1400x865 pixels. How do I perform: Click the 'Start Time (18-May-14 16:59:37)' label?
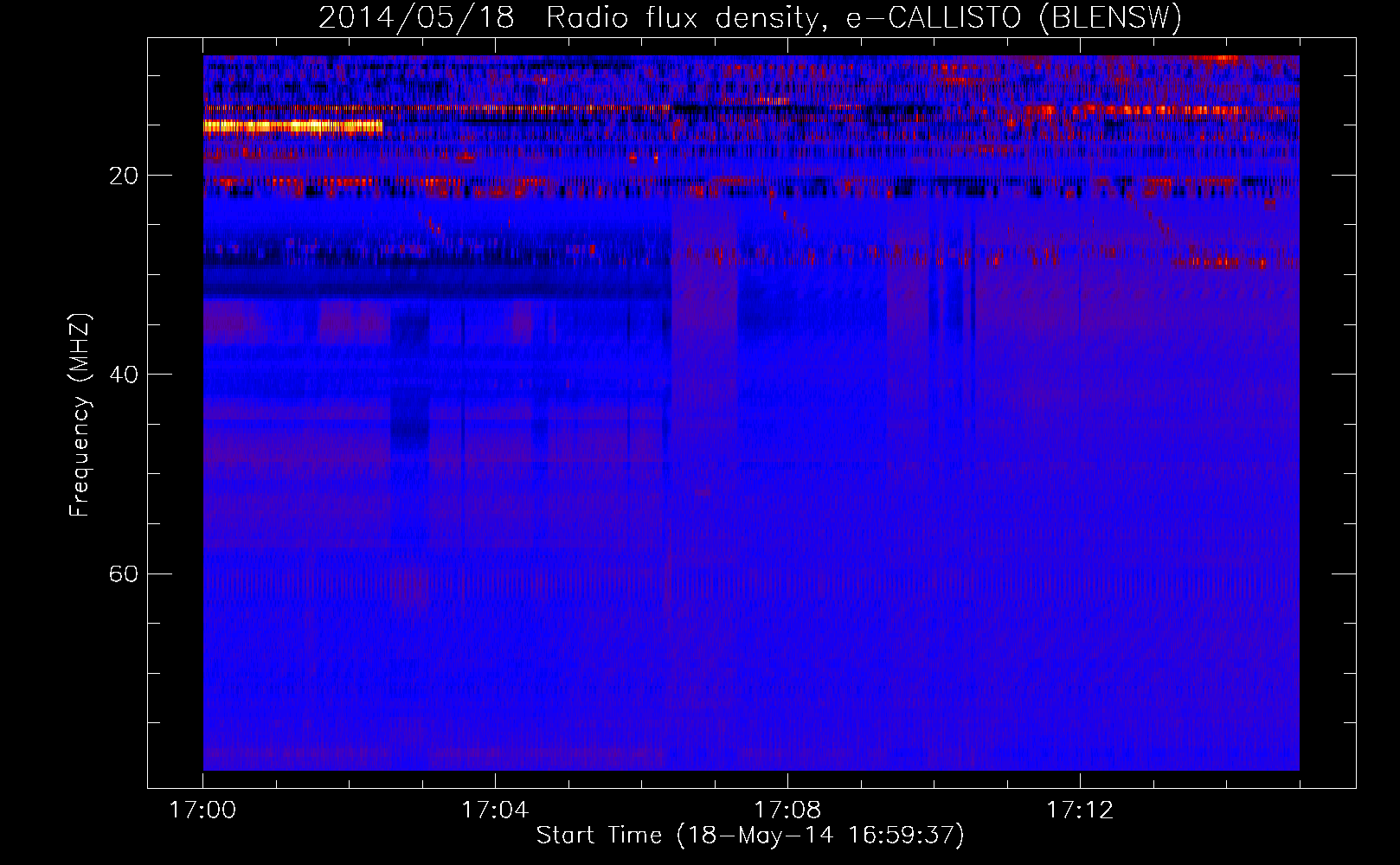[x=750, y=836]
